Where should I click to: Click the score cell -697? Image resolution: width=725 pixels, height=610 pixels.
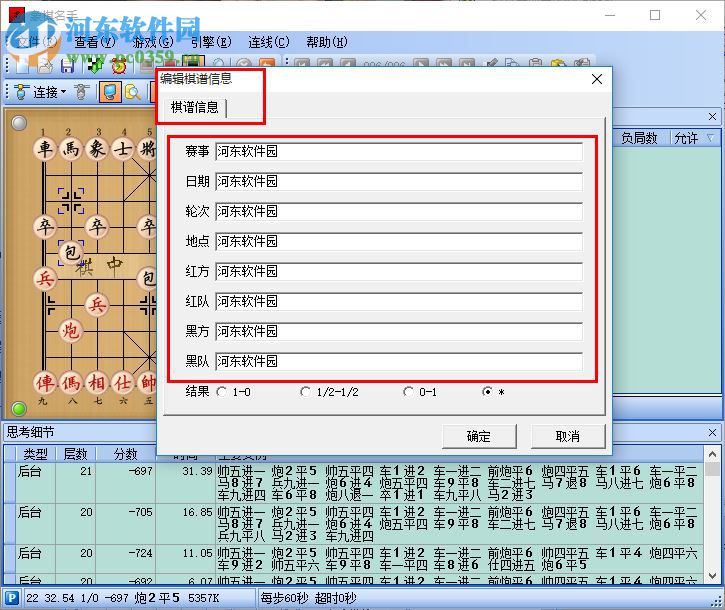click(141, 471)
